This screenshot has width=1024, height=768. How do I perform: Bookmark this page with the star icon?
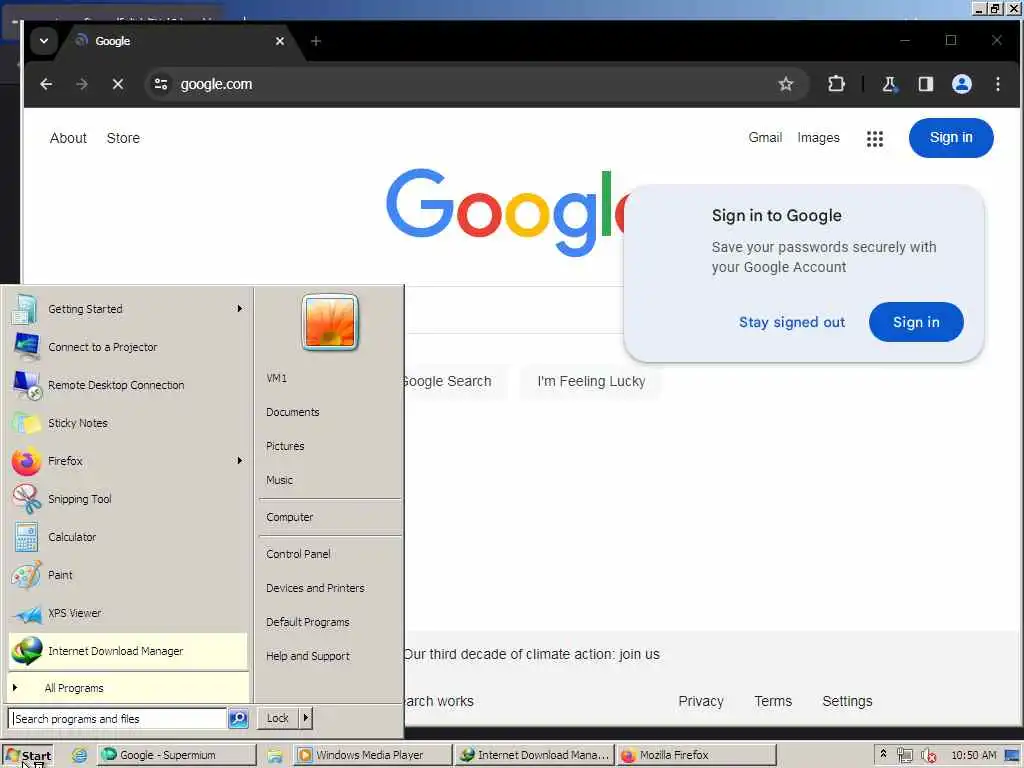[786, 84]
